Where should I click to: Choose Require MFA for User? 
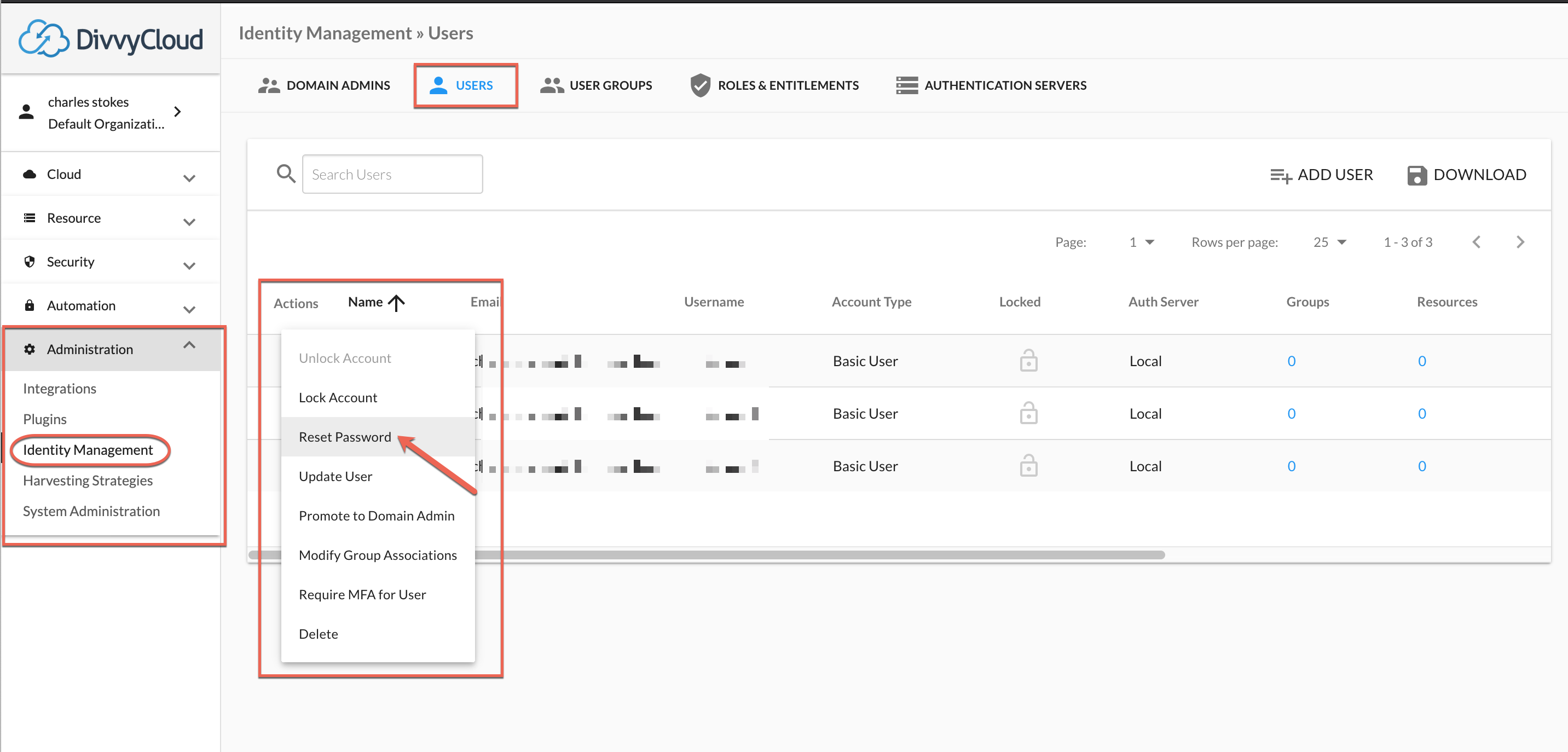tap(378, 594)
